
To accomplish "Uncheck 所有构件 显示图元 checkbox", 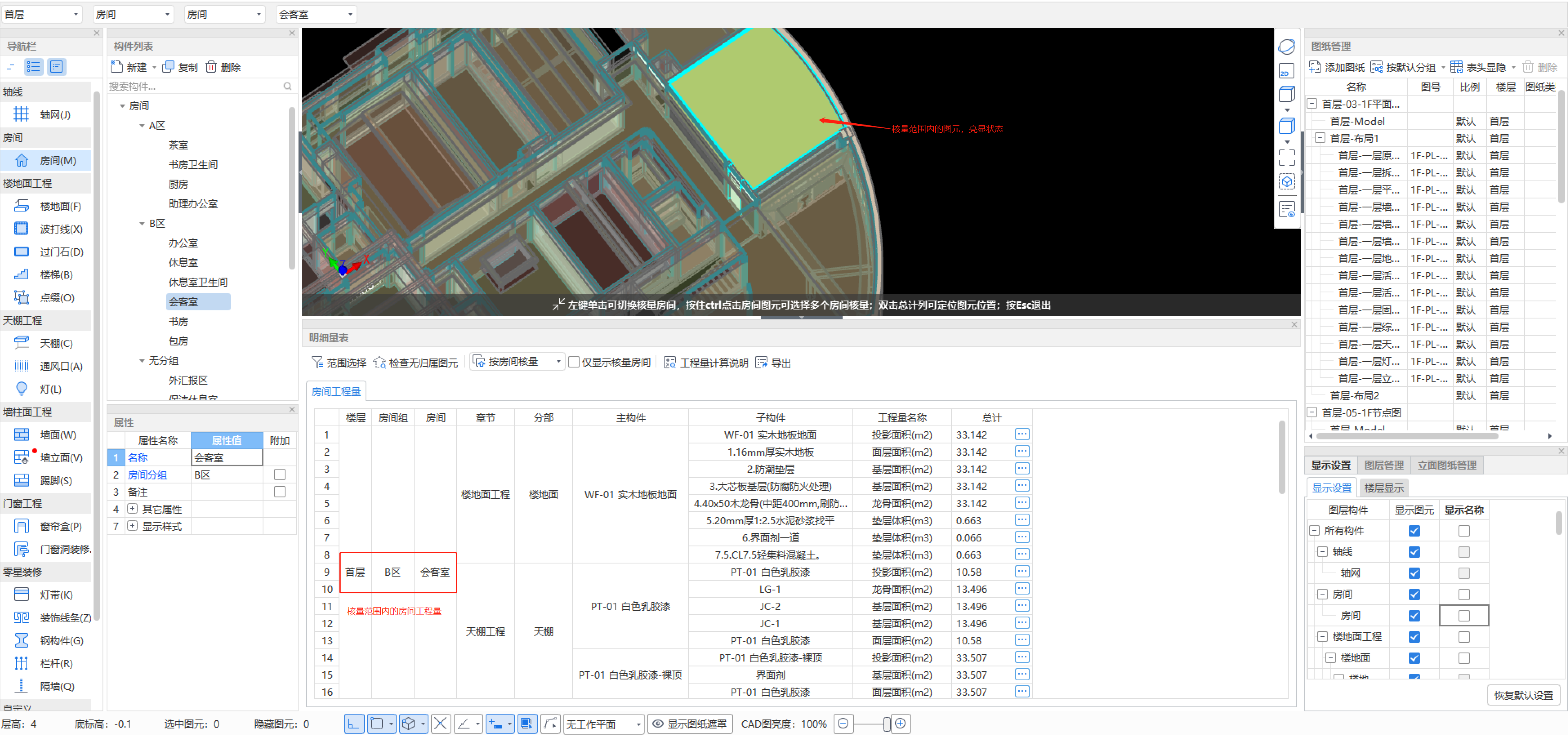I will pos(1414,530).
